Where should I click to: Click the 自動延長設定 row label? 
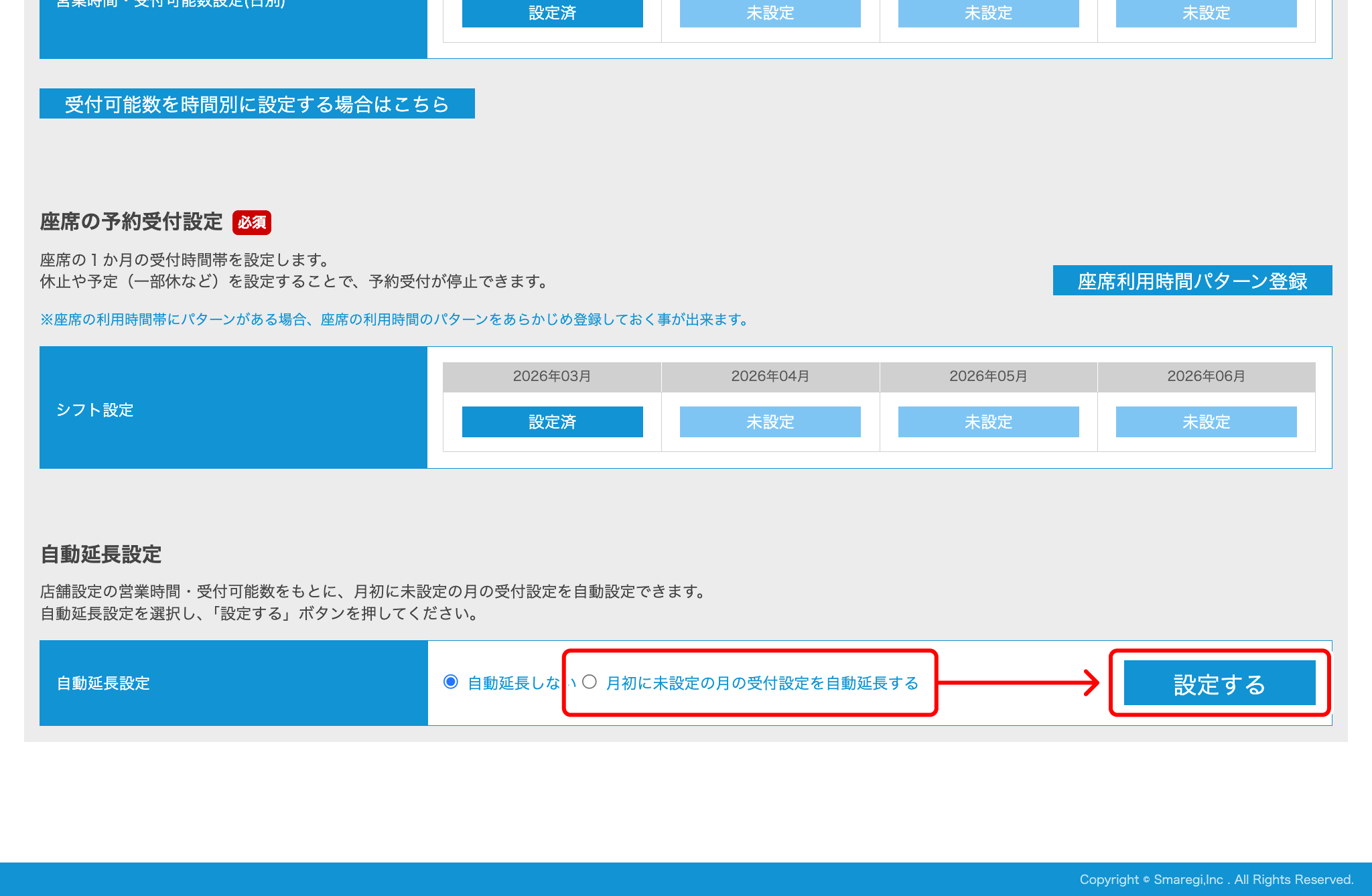click(103, 684)
